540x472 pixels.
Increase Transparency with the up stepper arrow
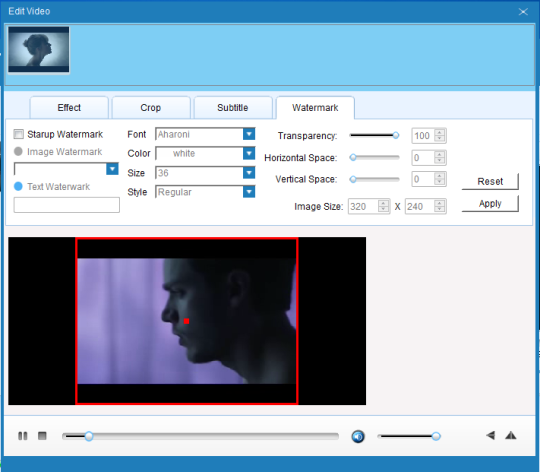tap(439, 133)
